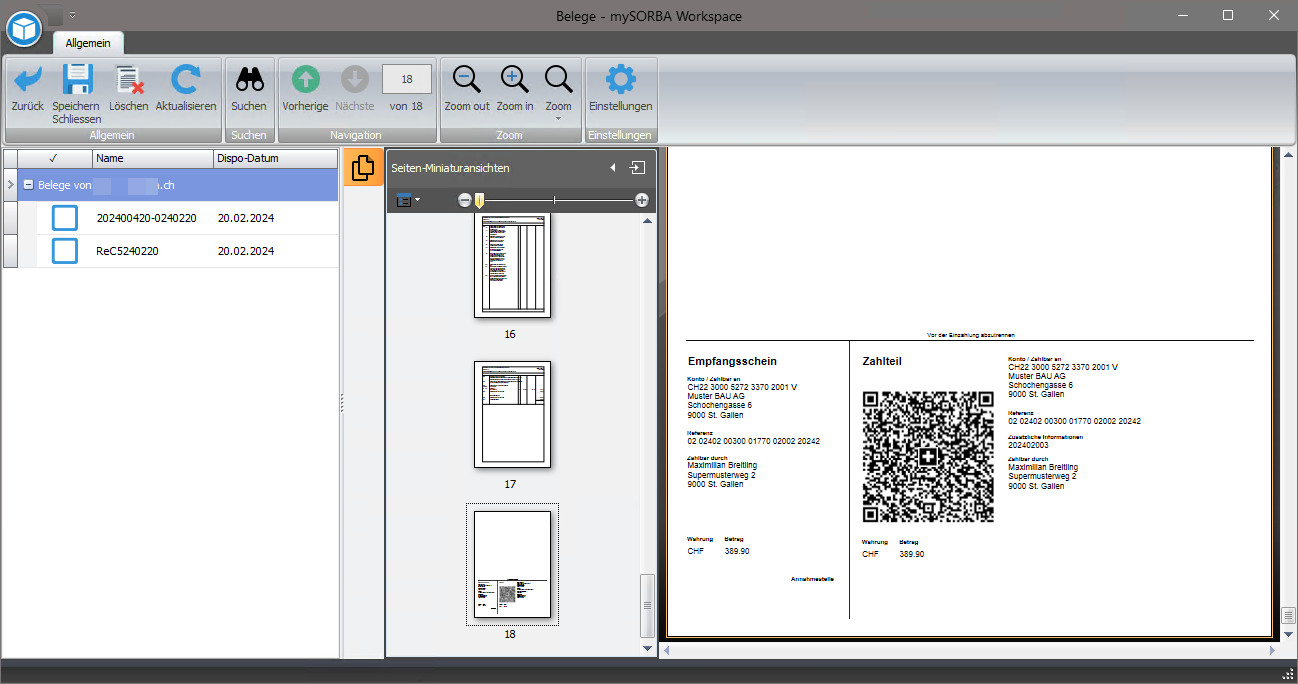The height and width of the screenshot is (684, 1298).
Task: Collapse thumbnails pane with left triangle
Action: [613, 168]
